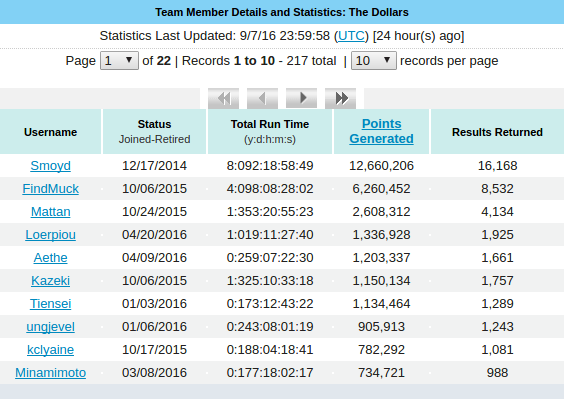The width and height of the screenshot is (564, 399).
Task: Go to the next page arrow
Action: pyautogui.click(x=301, y=98)
